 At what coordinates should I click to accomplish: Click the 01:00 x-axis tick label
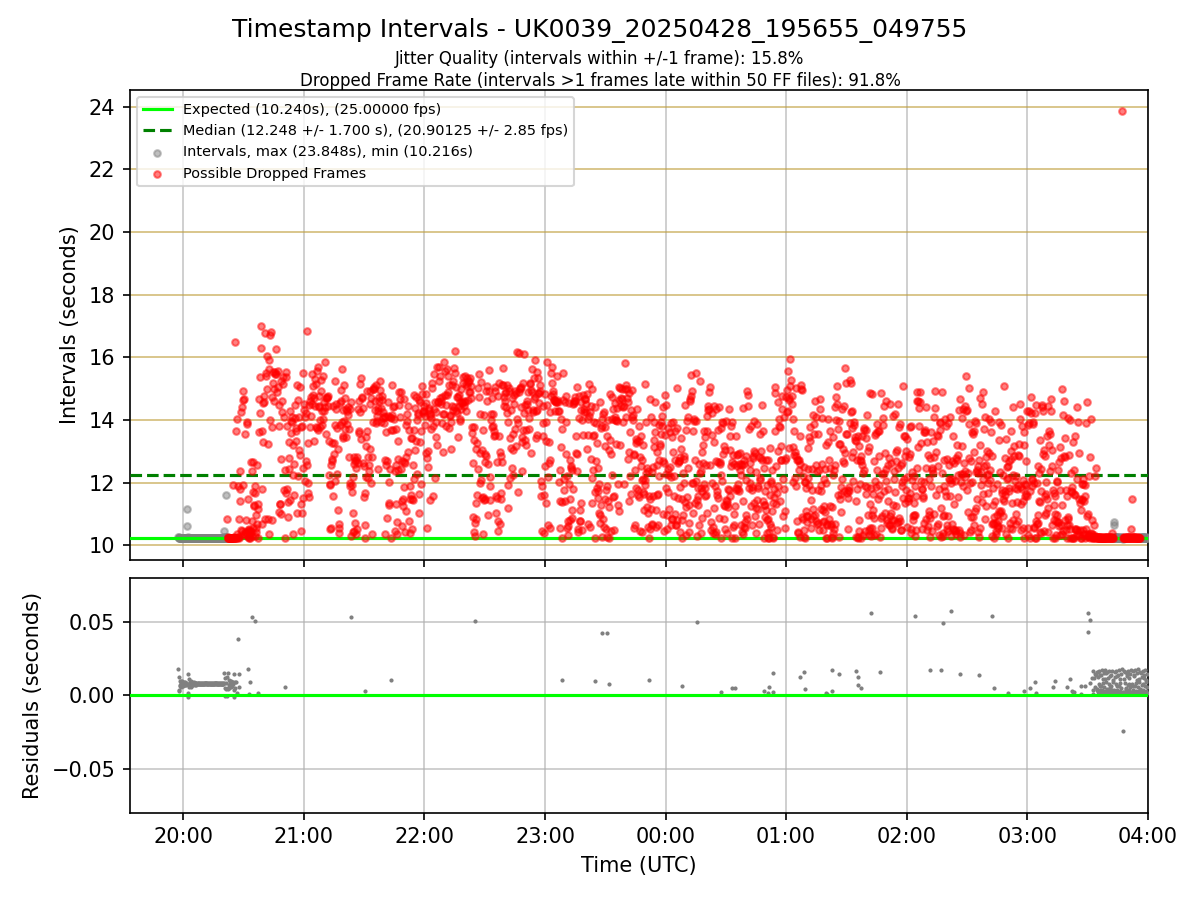click(x=786, y=836)
